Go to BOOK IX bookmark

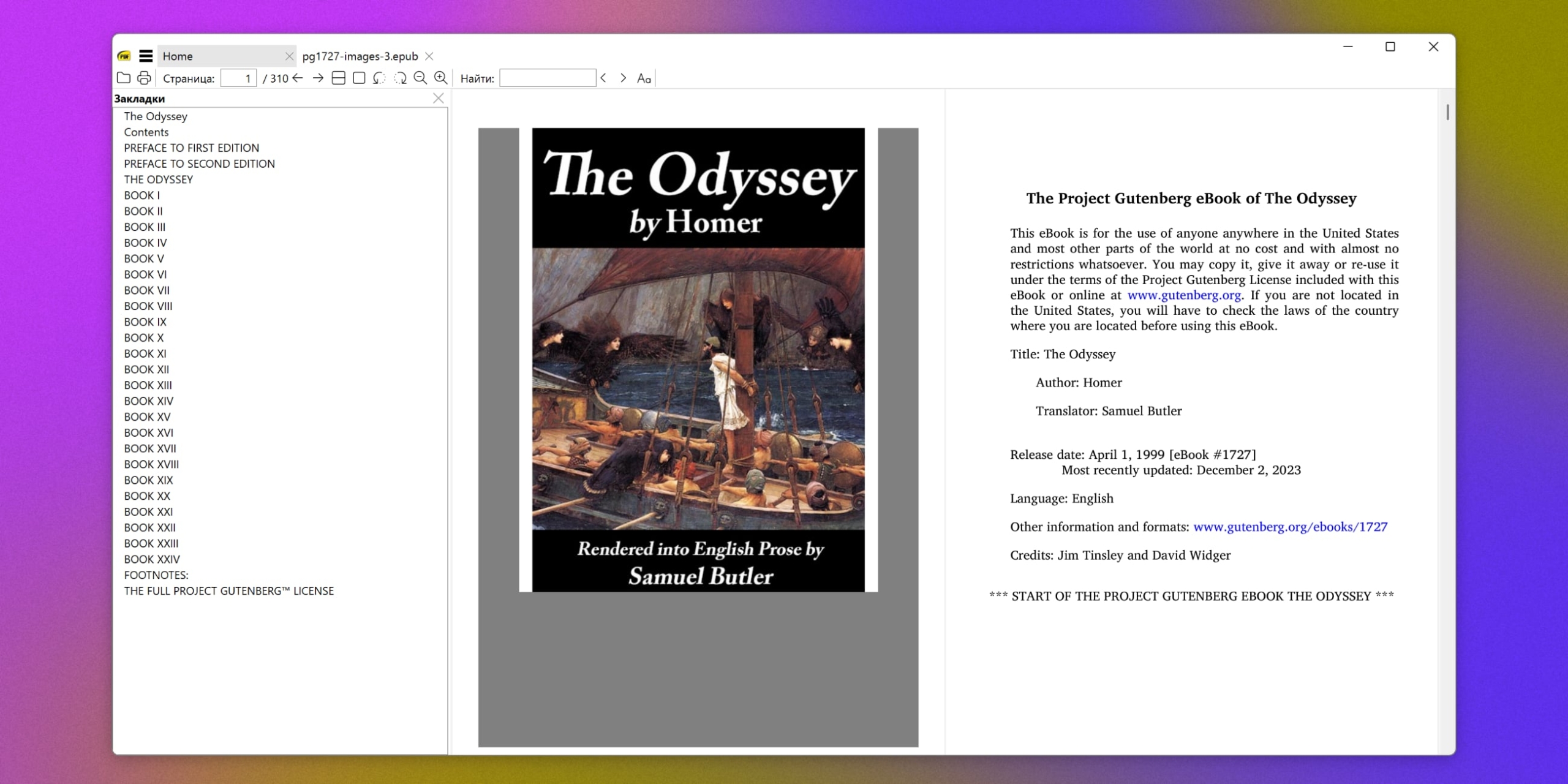[145, 322]
